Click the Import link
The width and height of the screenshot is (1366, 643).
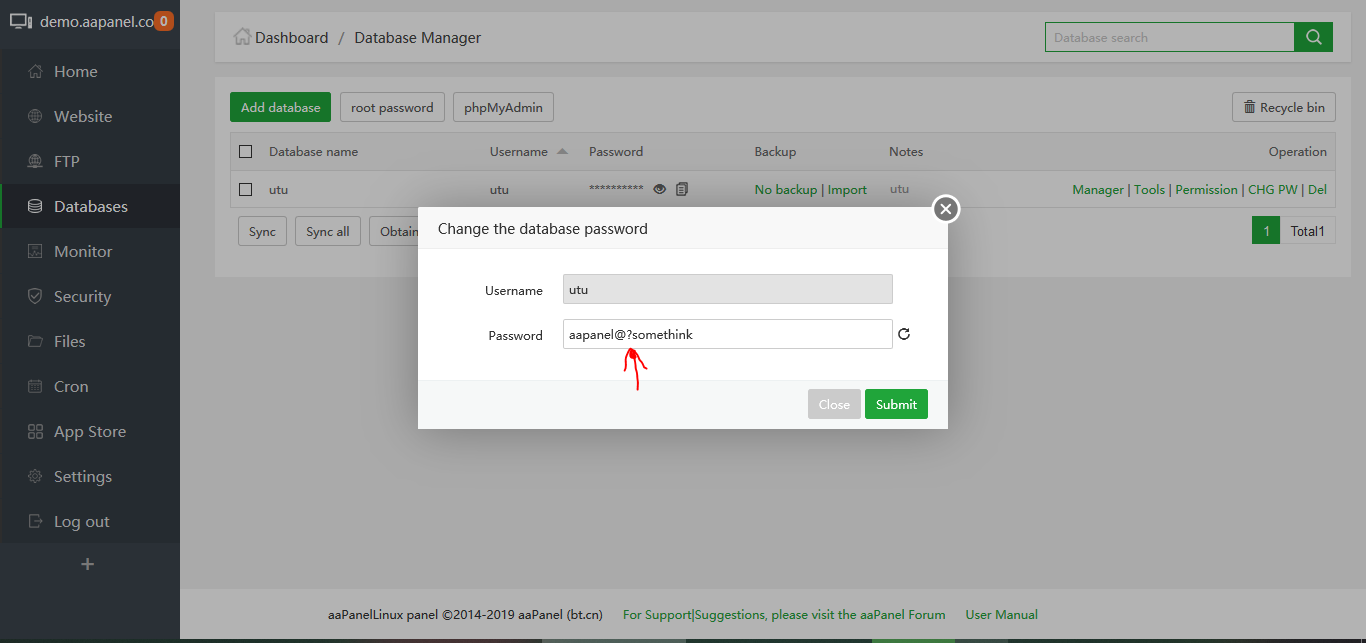tap(847, 189)
